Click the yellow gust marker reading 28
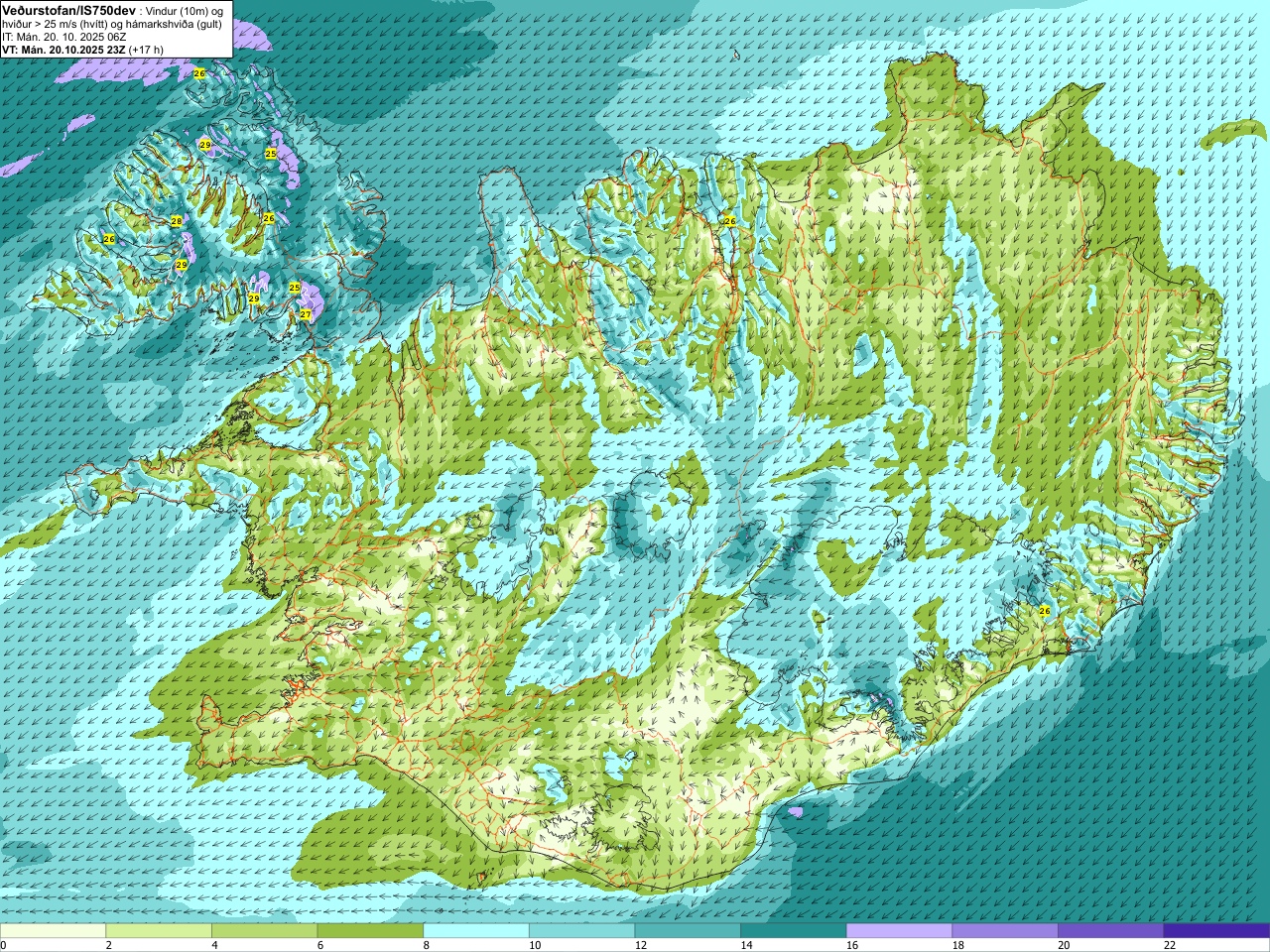This screenshot has height=952, width=1270. [176, 221]
